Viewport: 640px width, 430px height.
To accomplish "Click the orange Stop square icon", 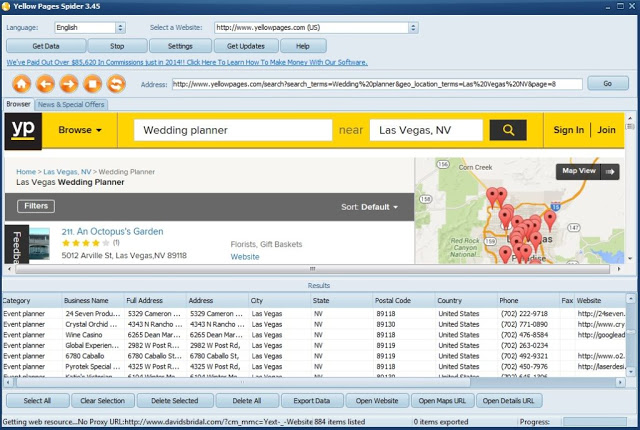I will click(93, 84).
